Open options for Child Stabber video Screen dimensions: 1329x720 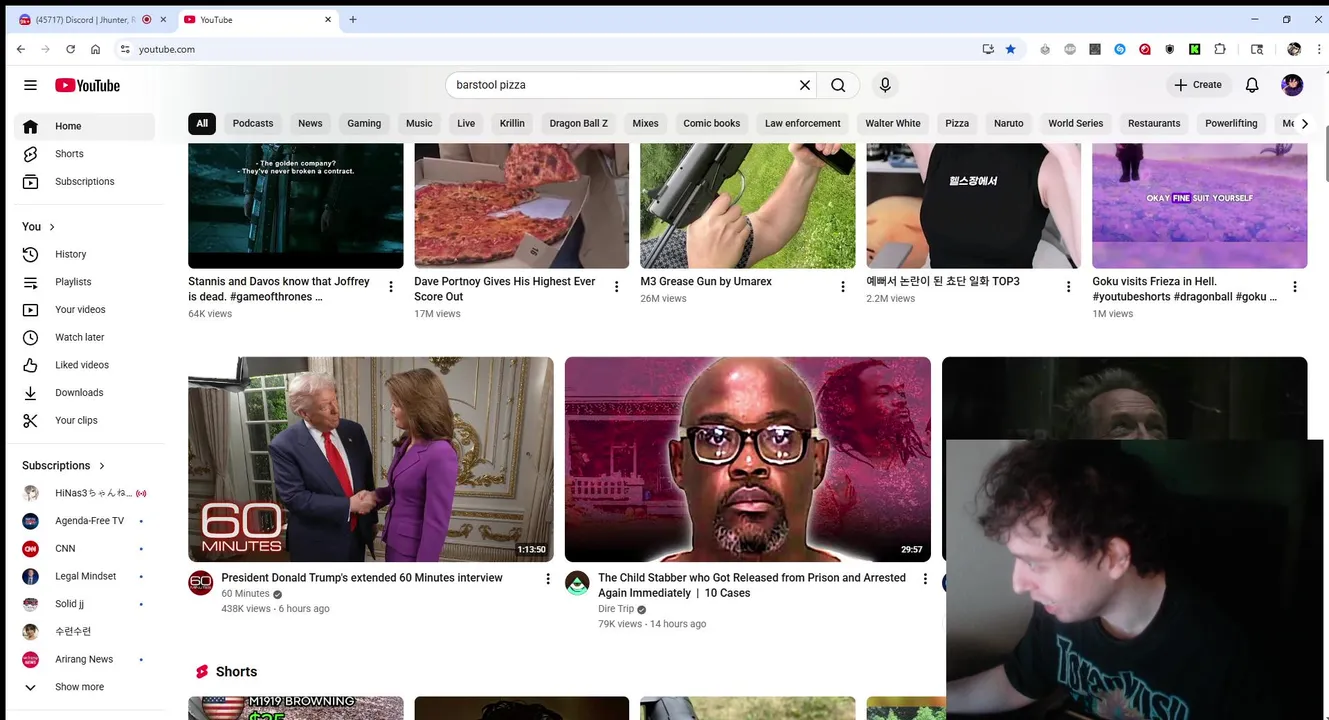coord(925,579)
